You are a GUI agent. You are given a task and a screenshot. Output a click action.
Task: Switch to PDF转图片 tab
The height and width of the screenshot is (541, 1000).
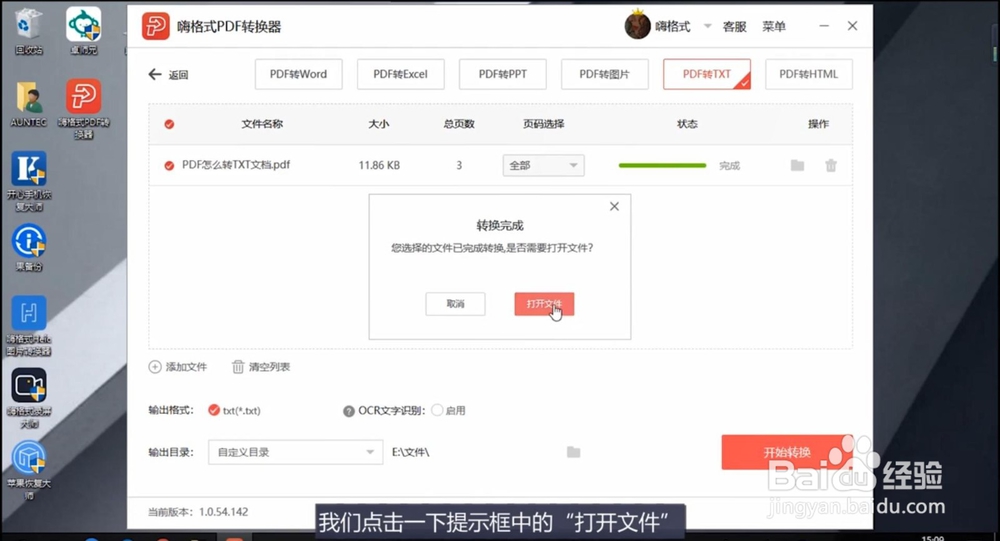click(605, 74)
